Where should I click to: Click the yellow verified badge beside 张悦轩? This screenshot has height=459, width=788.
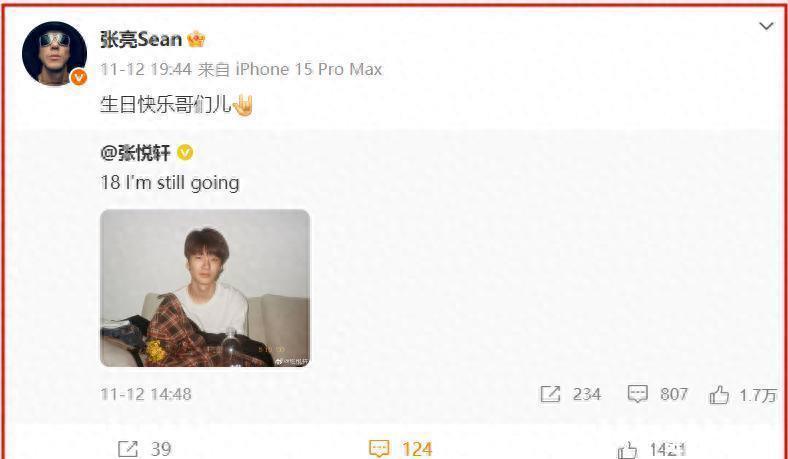[x=185, y=152]
